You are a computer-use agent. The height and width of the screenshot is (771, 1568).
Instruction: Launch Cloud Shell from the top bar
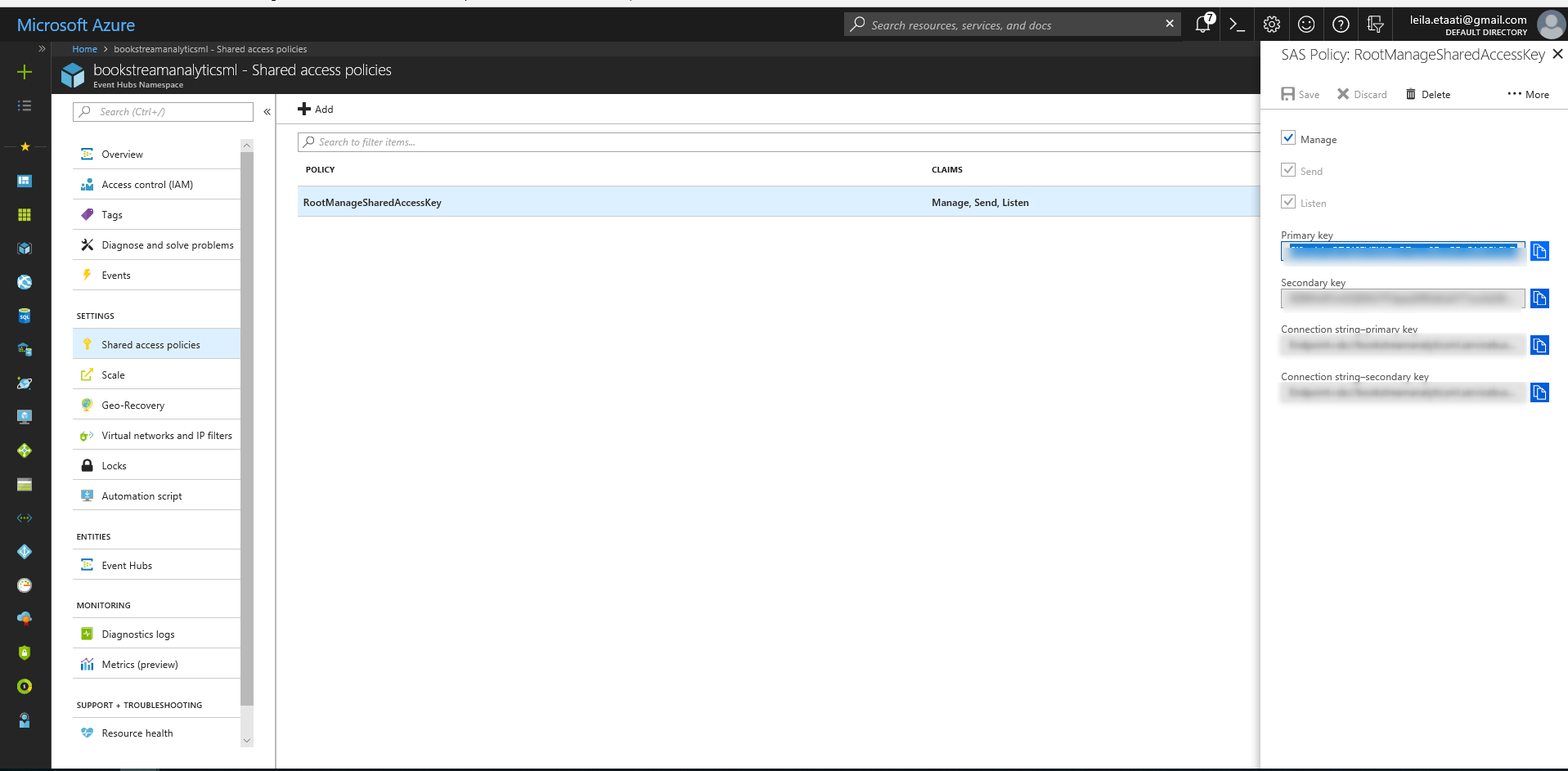1236,24
